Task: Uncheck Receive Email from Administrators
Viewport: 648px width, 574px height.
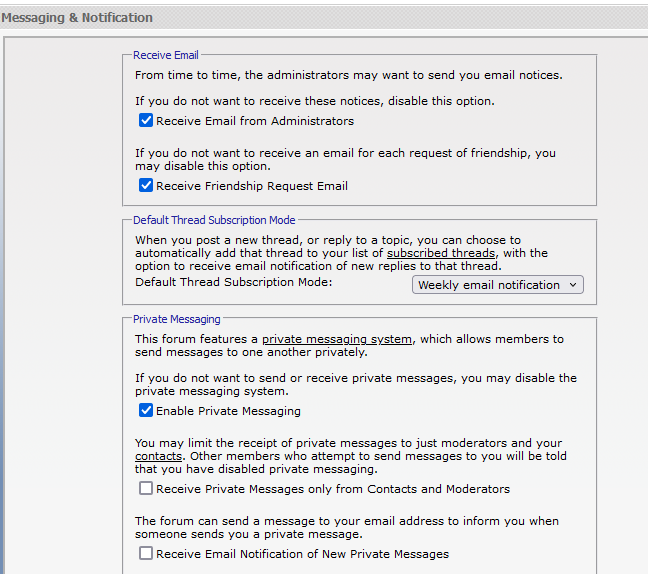Action: click(146, 121)
